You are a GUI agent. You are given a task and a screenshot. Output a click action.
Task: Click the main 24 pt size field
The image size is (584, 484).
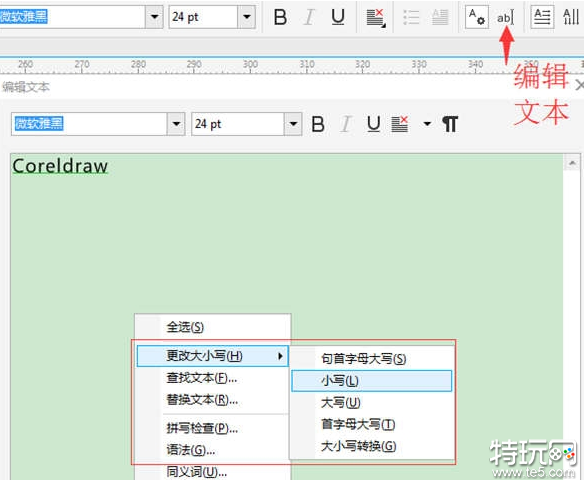tap(203, 17)
